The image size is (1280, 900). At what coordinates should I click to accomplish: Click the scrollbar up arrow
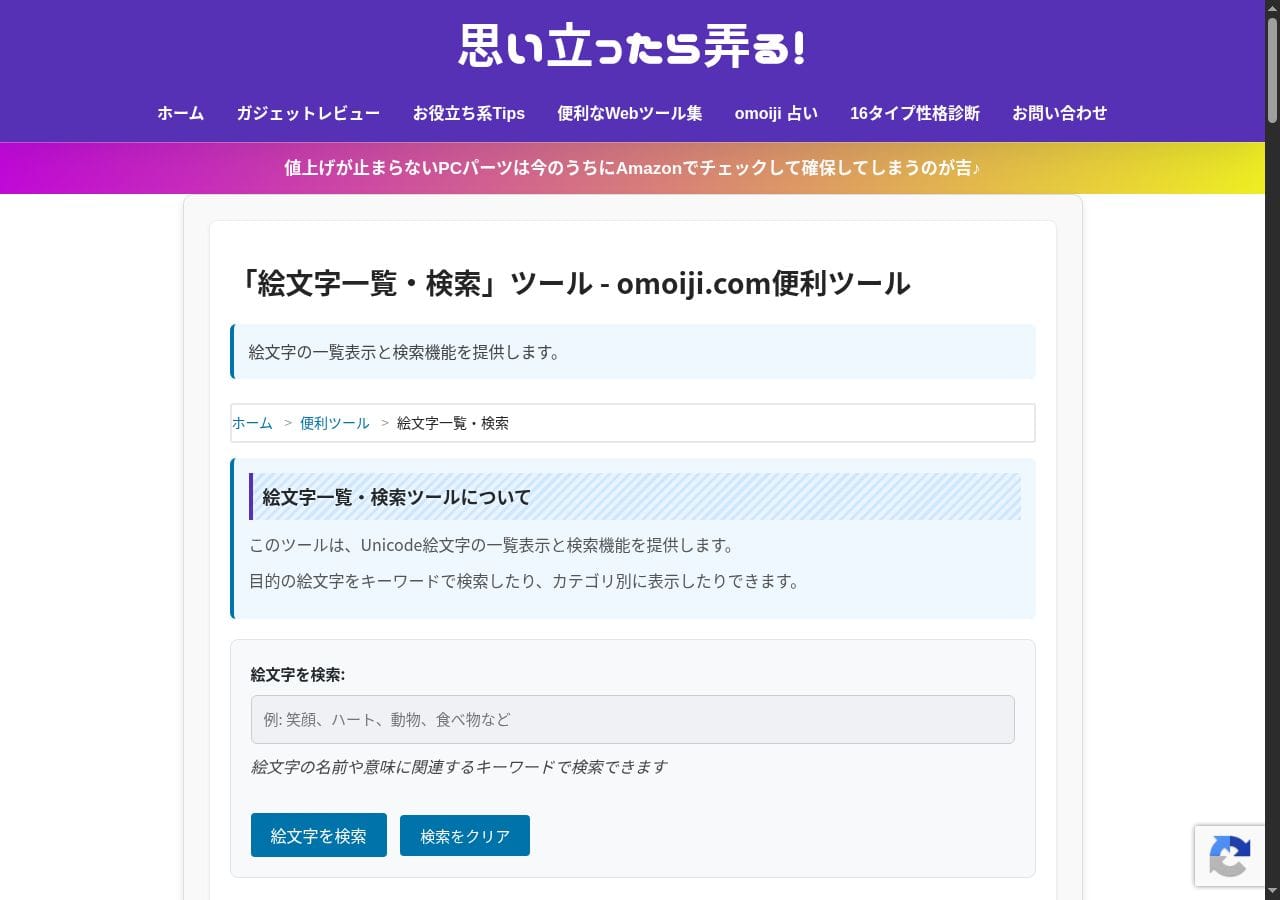click(1272, 8)
